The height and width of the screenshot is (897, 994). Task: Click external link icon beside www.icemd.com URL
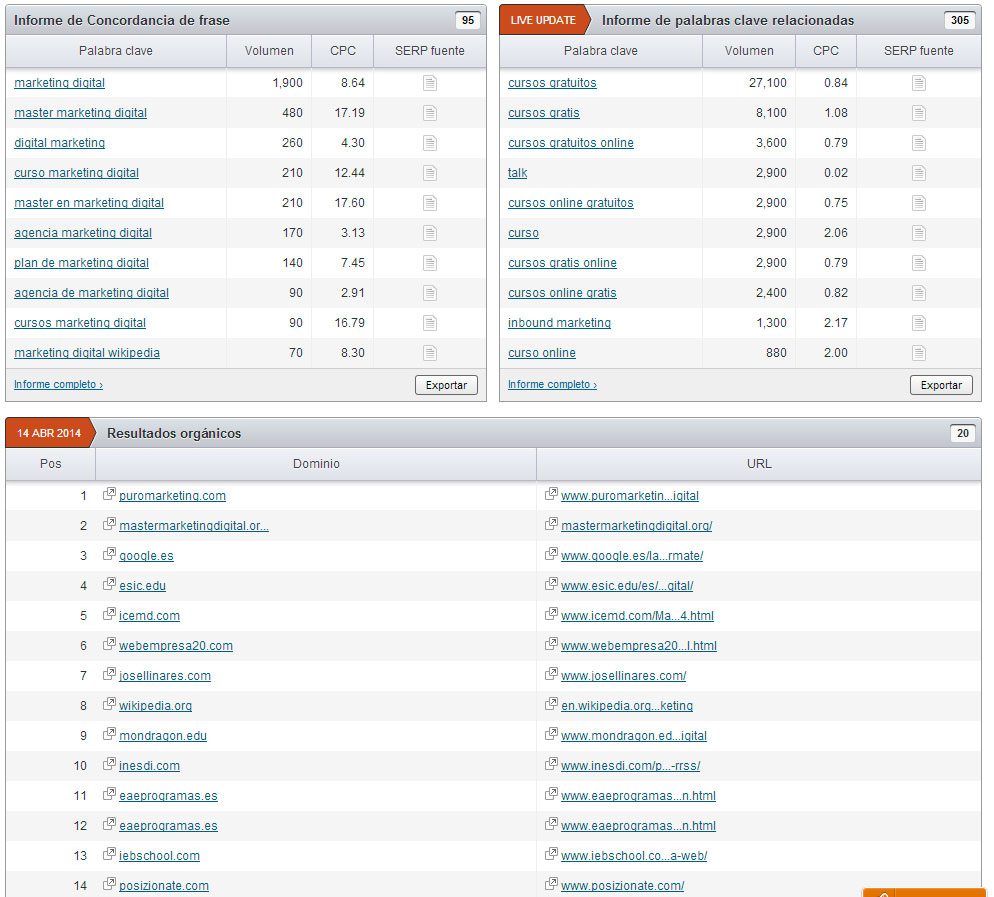click(551, 614)
